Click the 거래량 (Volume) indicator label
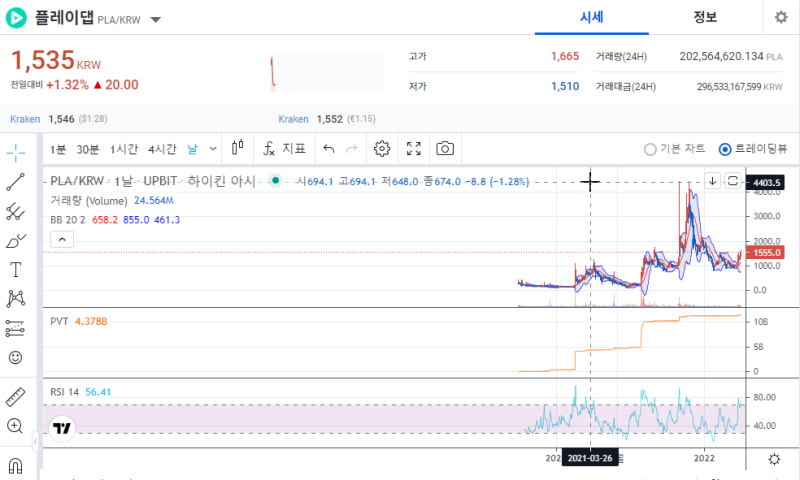This screenshot has width=800, height=480. coord(89,200)
